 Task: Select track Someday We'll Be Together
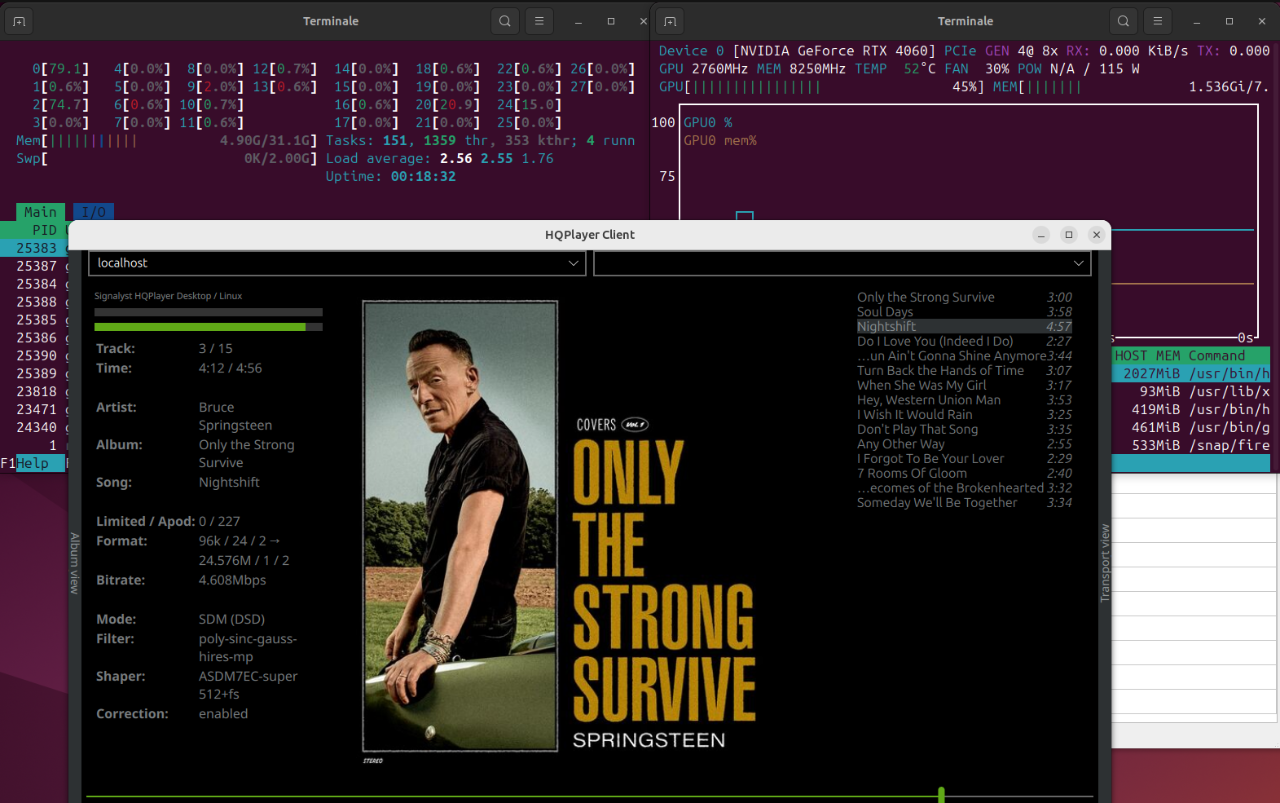click(x=964, y=502)
